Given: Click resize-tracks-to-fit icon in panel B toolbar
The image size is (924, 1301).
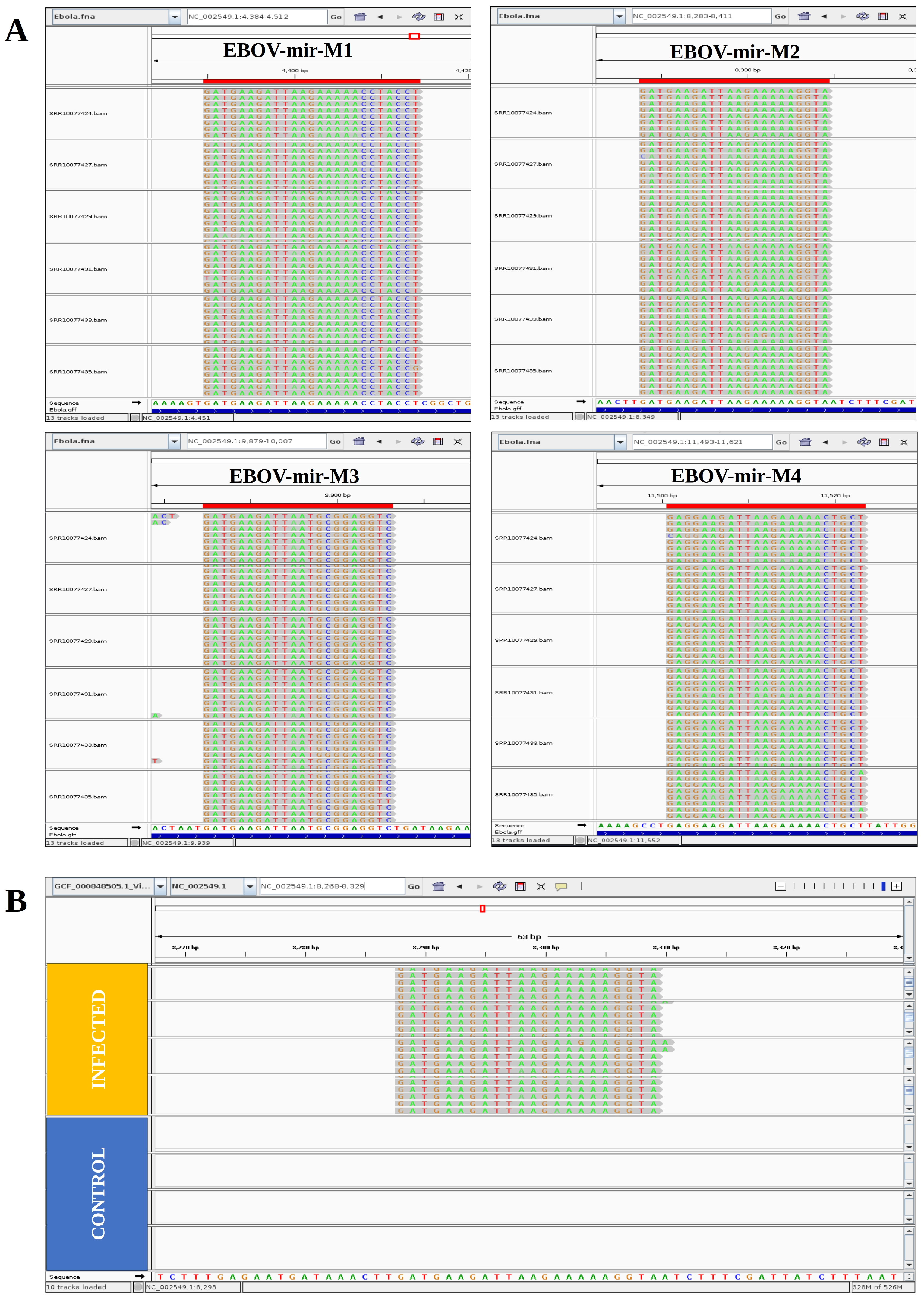Looking at the screenshot, I should [541, 886].
